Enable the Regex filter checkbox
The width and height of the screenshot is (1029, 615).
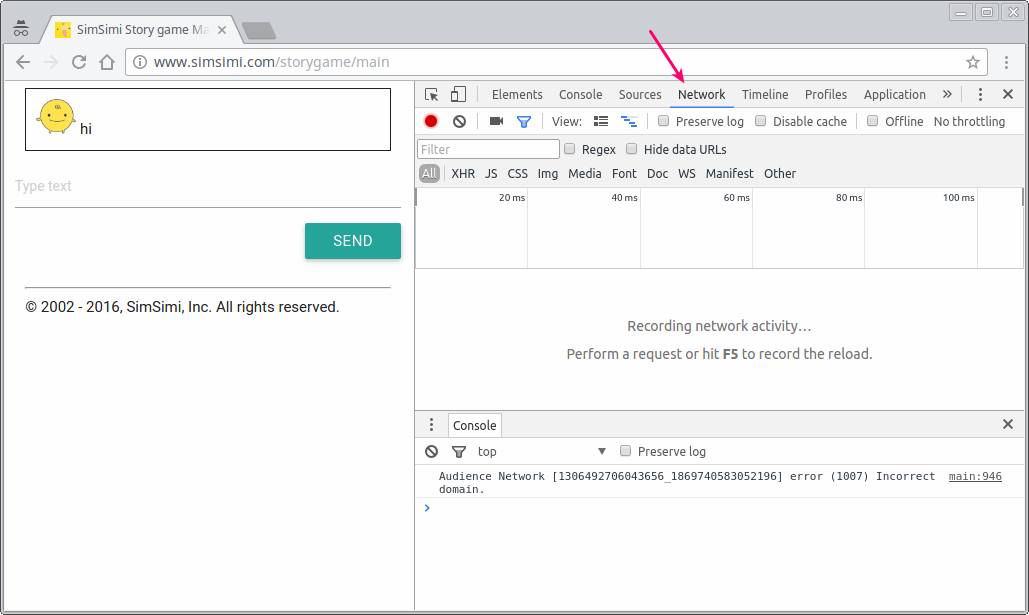(570, 149)
